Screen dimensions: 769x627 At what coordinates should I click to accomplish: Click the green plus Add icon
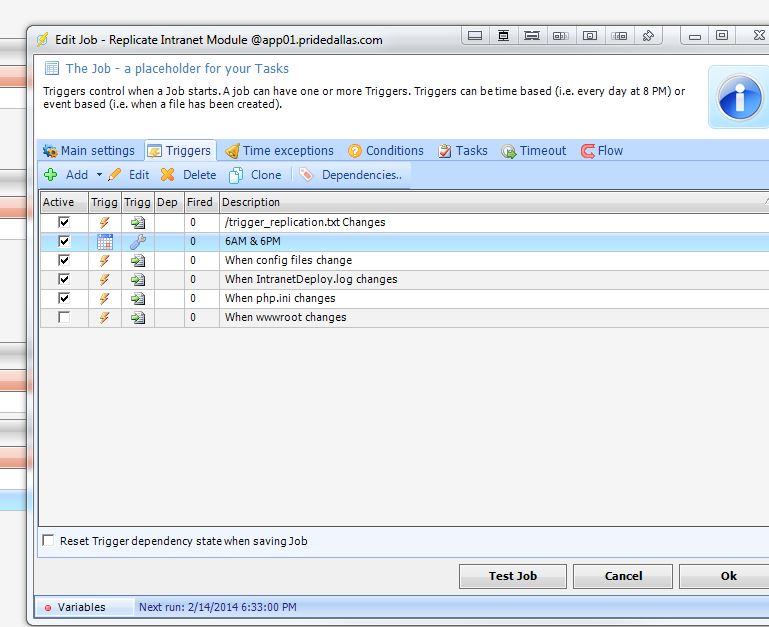tap(51, 175)
